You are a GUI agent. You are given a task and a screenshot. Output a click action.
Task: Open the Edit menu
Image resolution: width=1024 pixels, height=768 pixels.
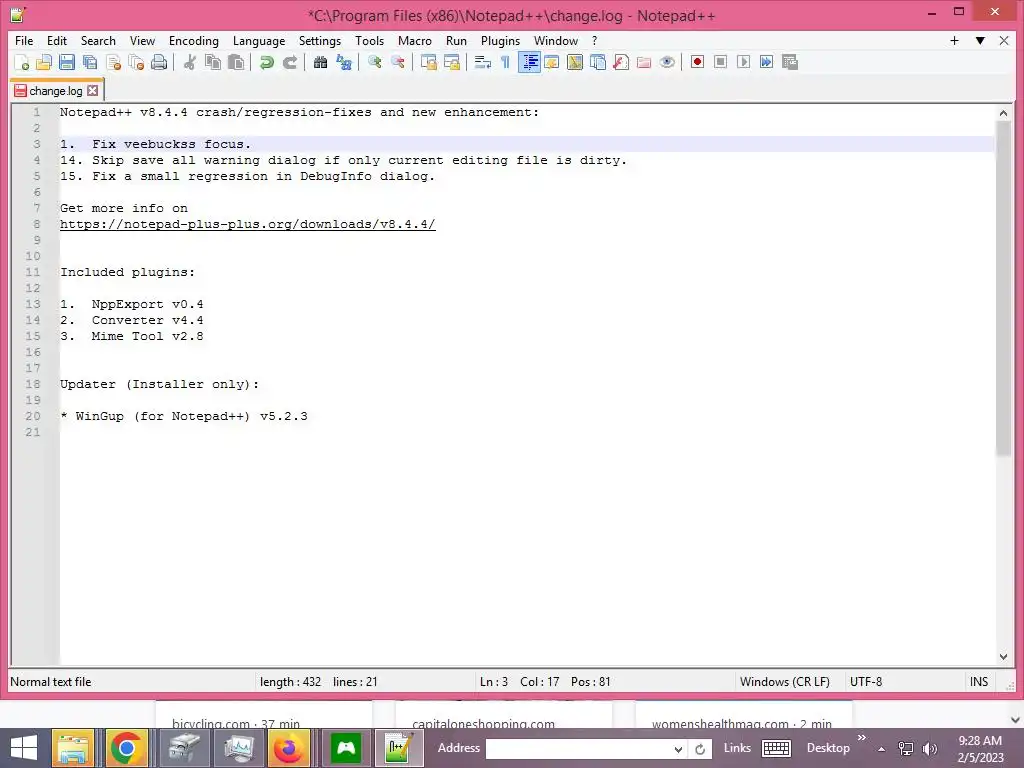click(x=57, y=40)
